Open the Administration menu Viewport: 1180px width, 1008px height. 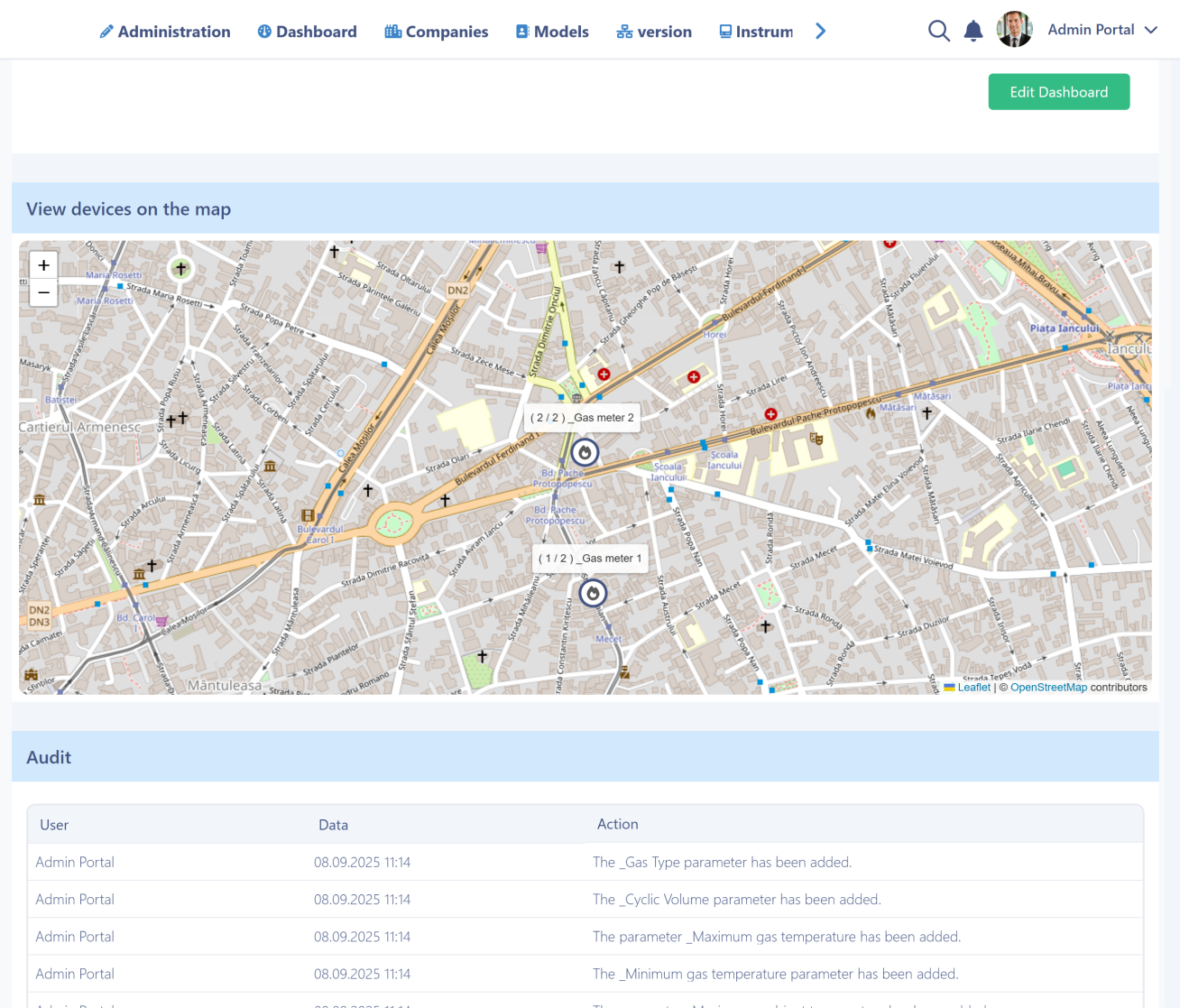165,32
